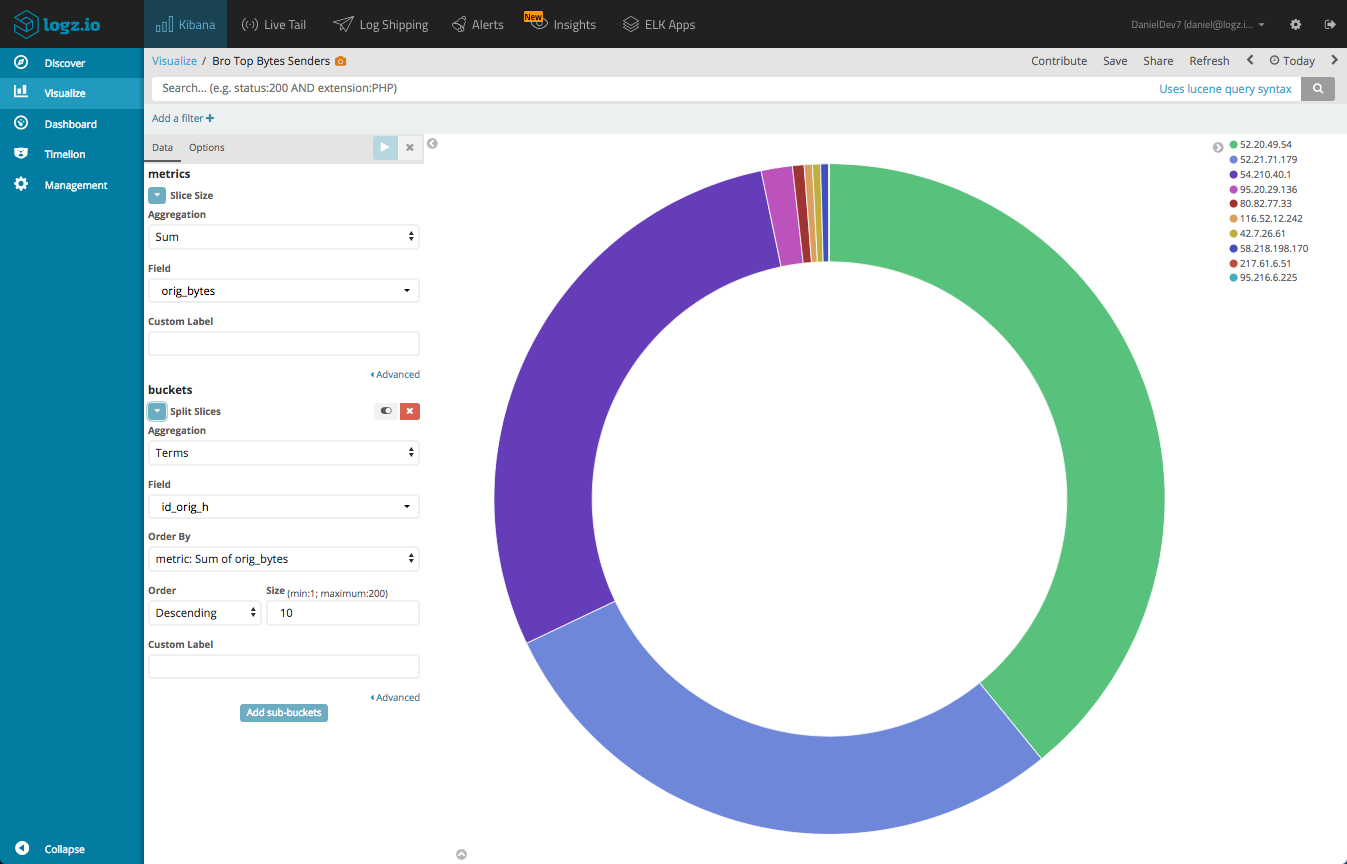Click the logz.io logo
This screenshot has height=864, width=1347.
click(56, 24)
